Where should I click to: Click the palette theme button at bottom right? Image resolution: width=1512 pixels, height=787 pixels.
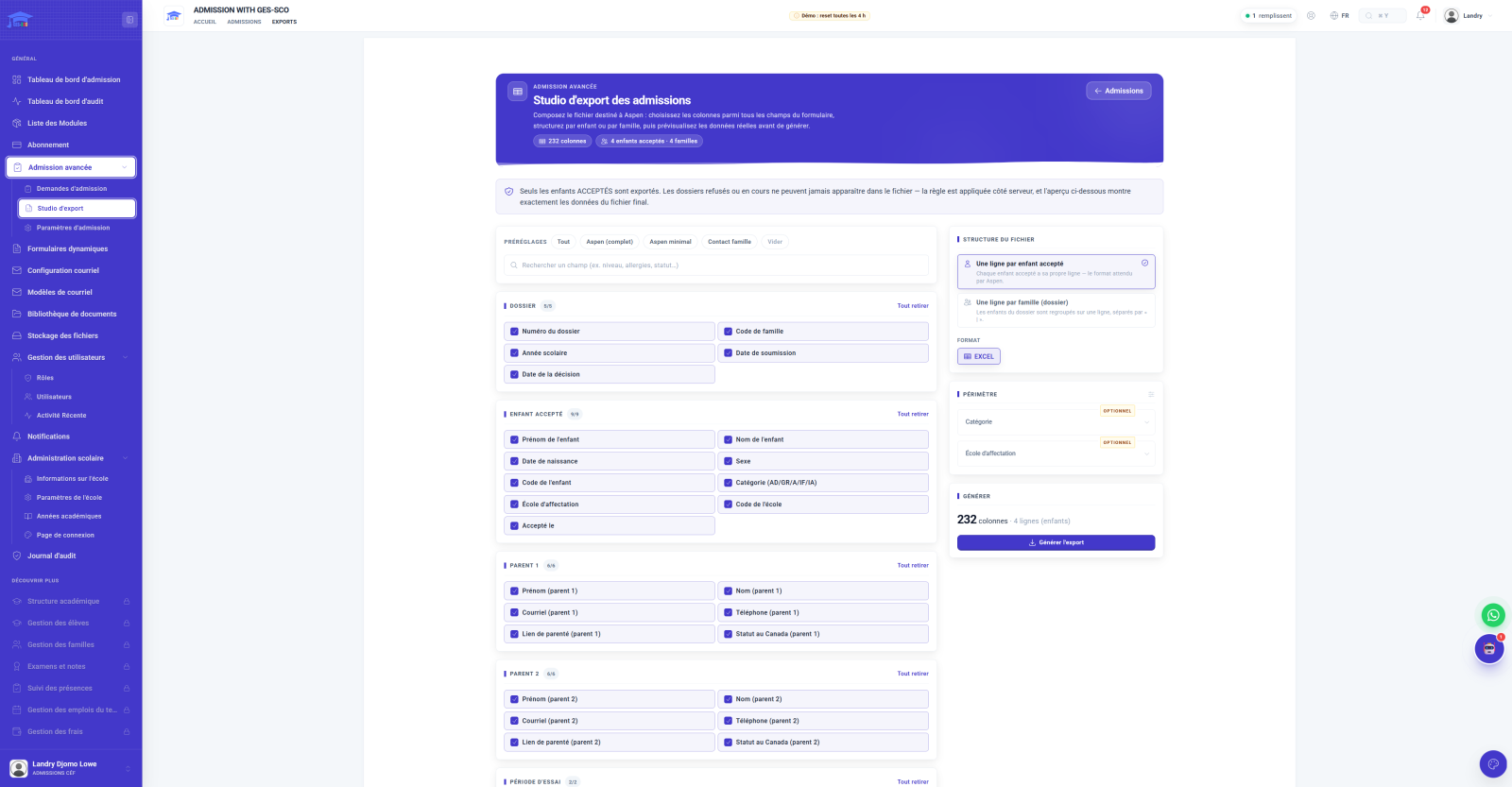[1493, 763]
